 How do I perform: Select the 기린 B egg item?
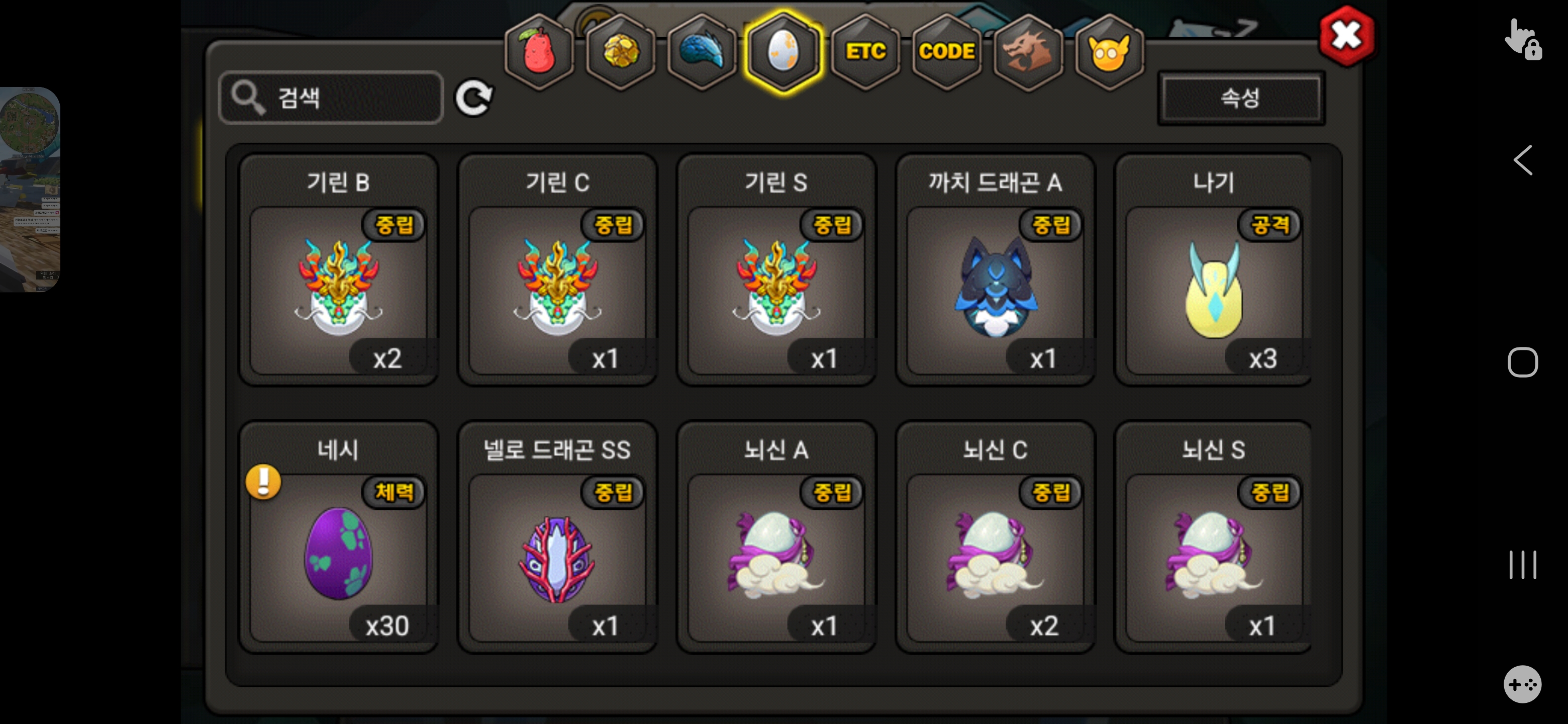pyautogui.click(x=338, y=269)
